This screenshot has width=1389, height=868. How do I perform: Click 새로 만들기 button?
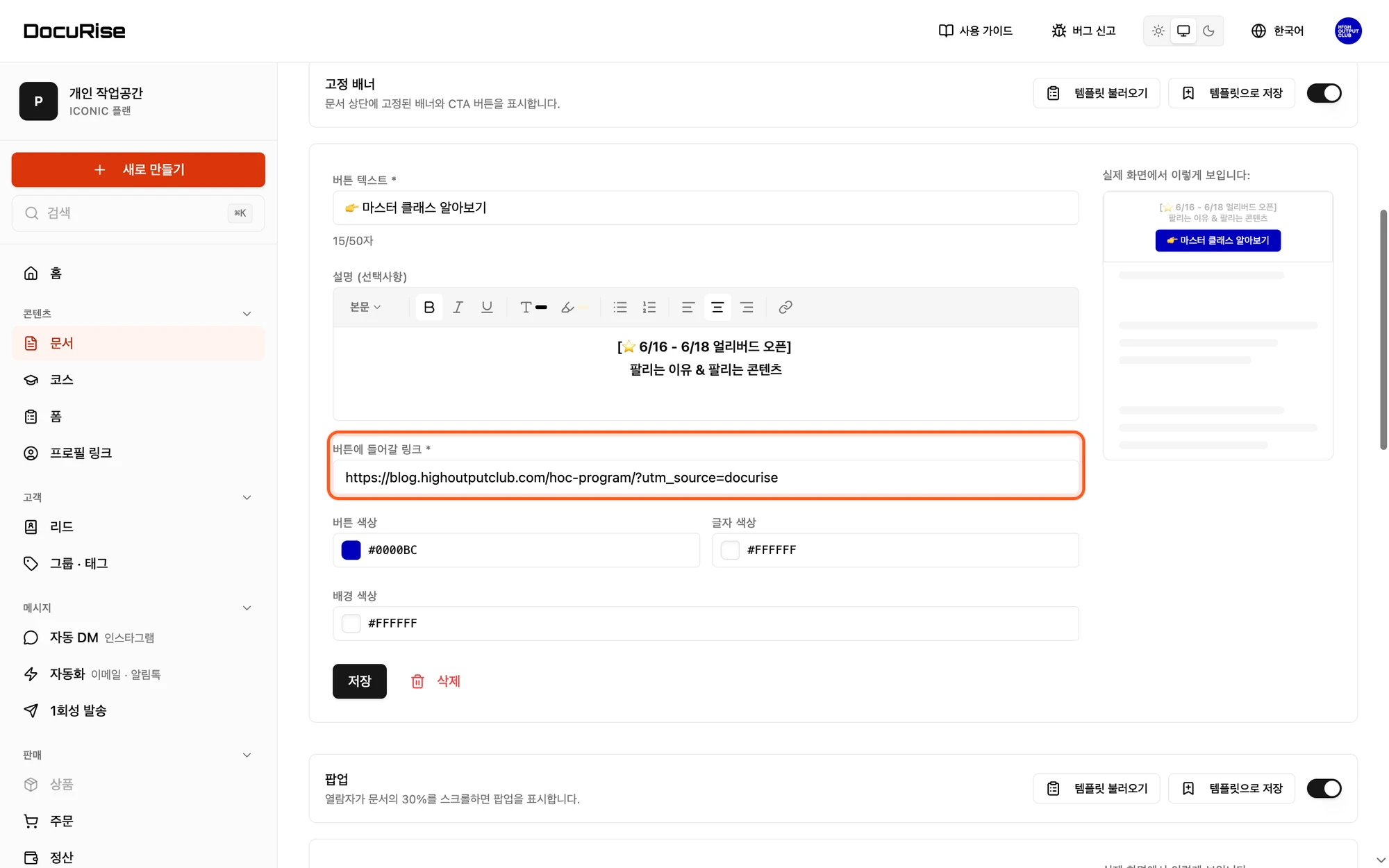138,169
